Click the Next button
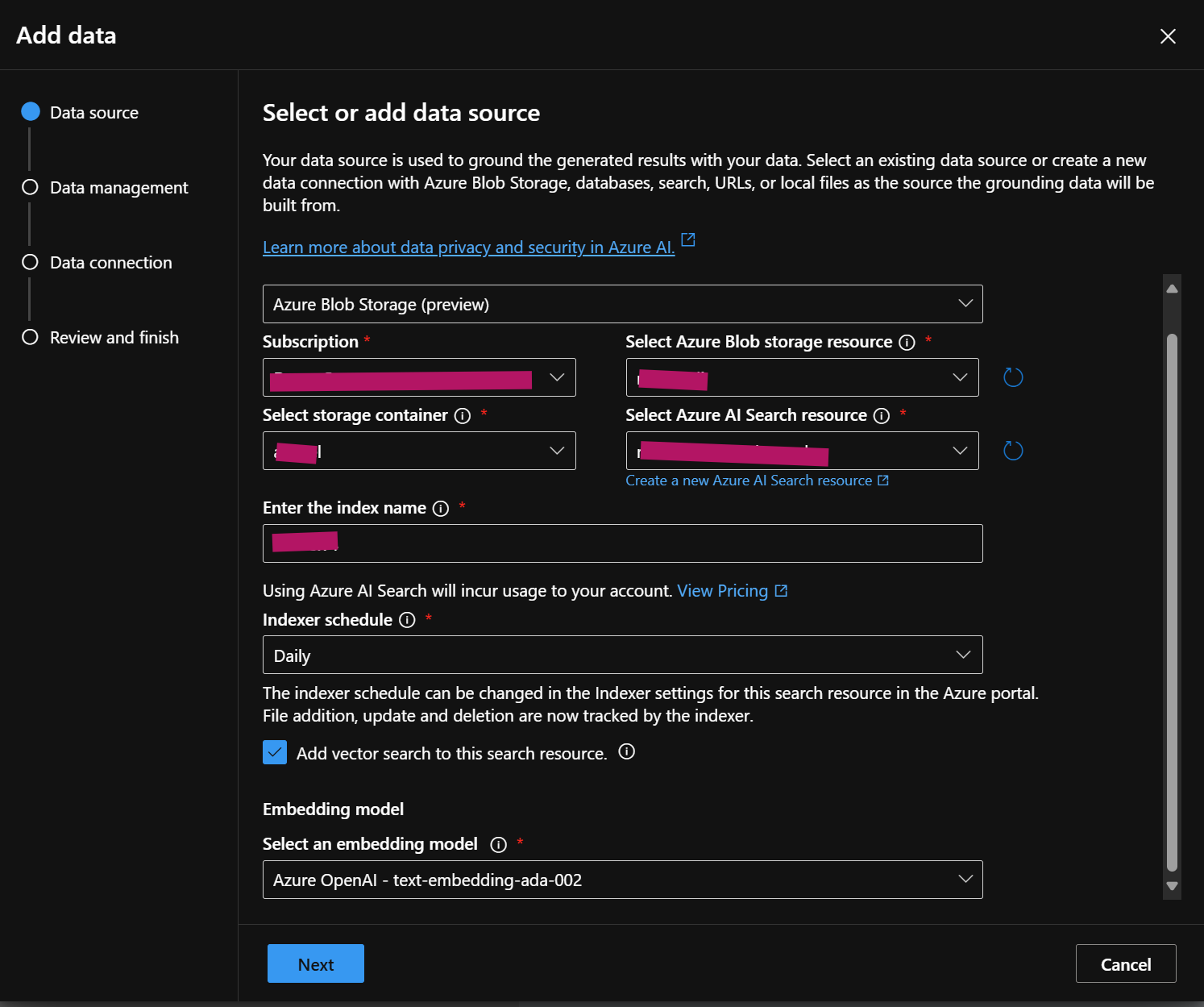The height and width of the screenshot is (1007, 1204). 316,963
